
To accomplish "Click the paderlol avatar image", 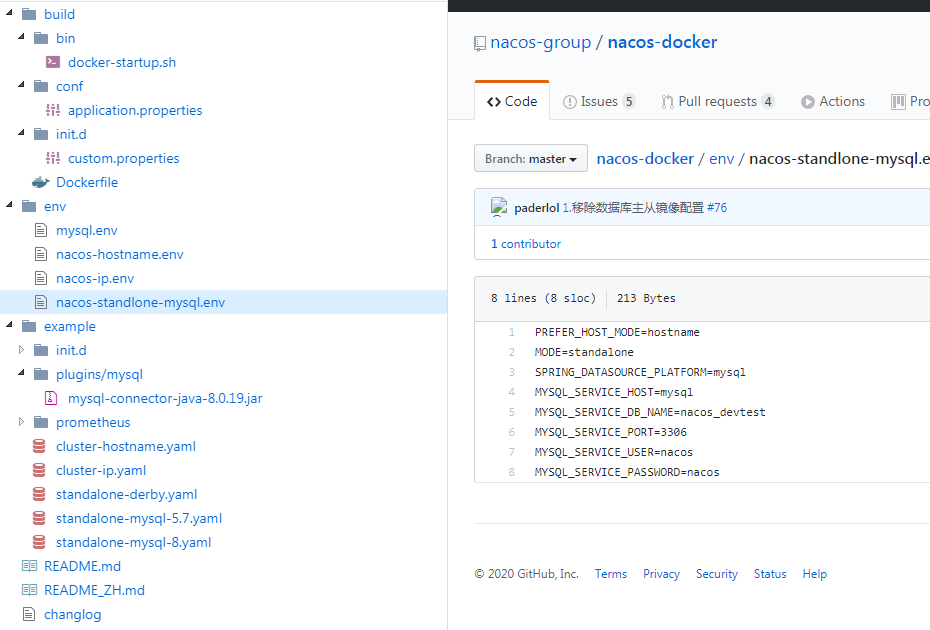I will tap(499, 207).
